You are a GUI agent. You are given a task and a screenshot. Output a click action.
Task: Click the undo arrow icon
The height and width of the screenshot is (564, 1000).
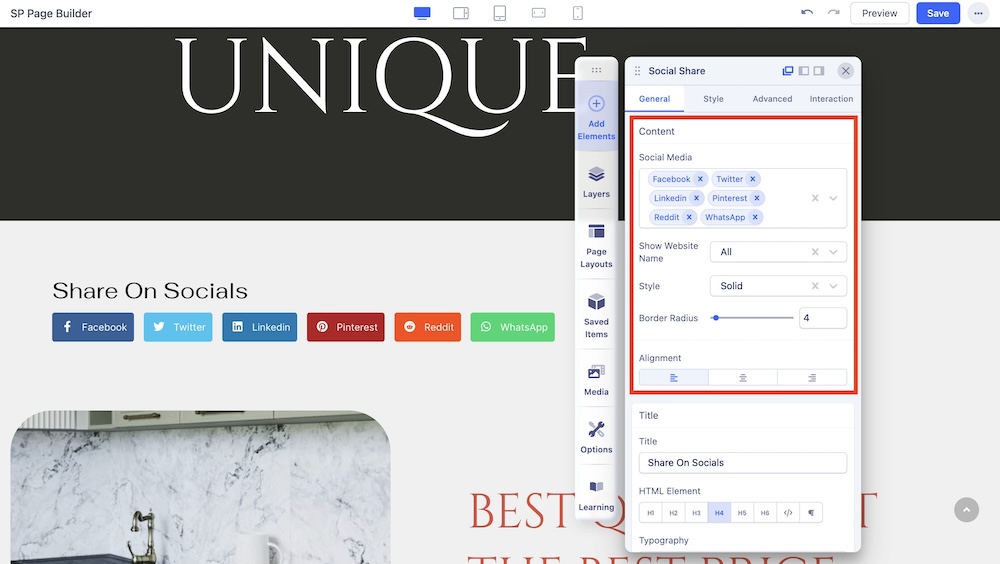coord(807,13)
